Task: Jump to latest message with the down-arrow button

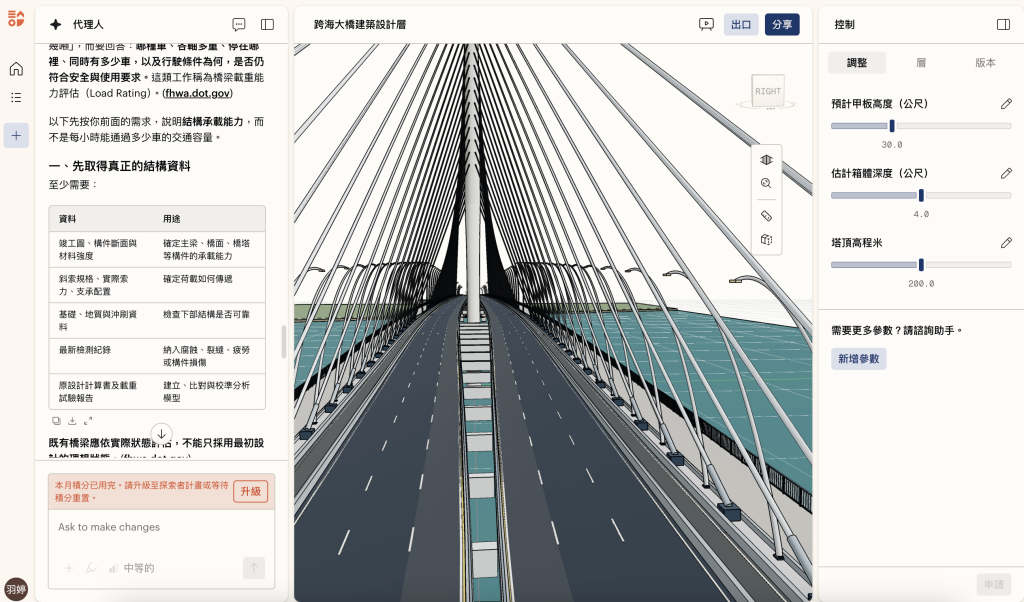Action: click(161, 434)
